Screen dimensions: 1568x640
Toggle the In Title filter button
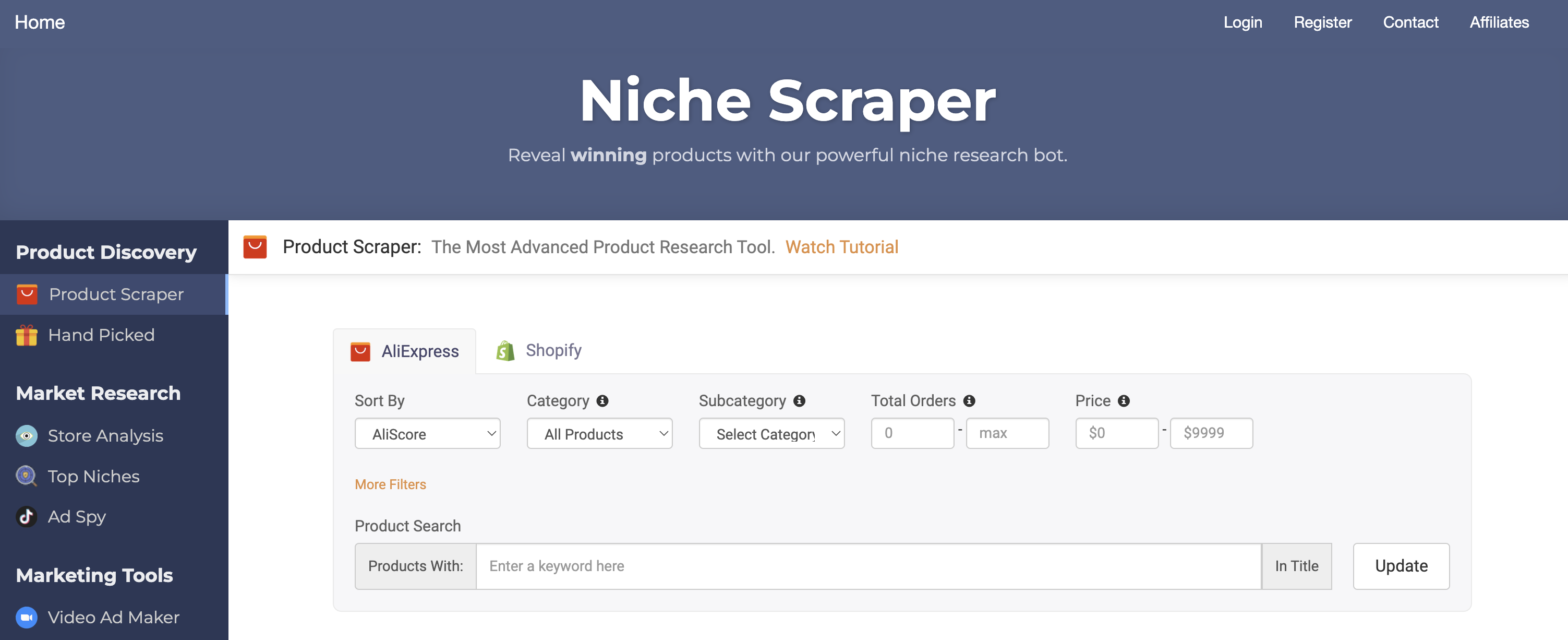click(1297, 566)
